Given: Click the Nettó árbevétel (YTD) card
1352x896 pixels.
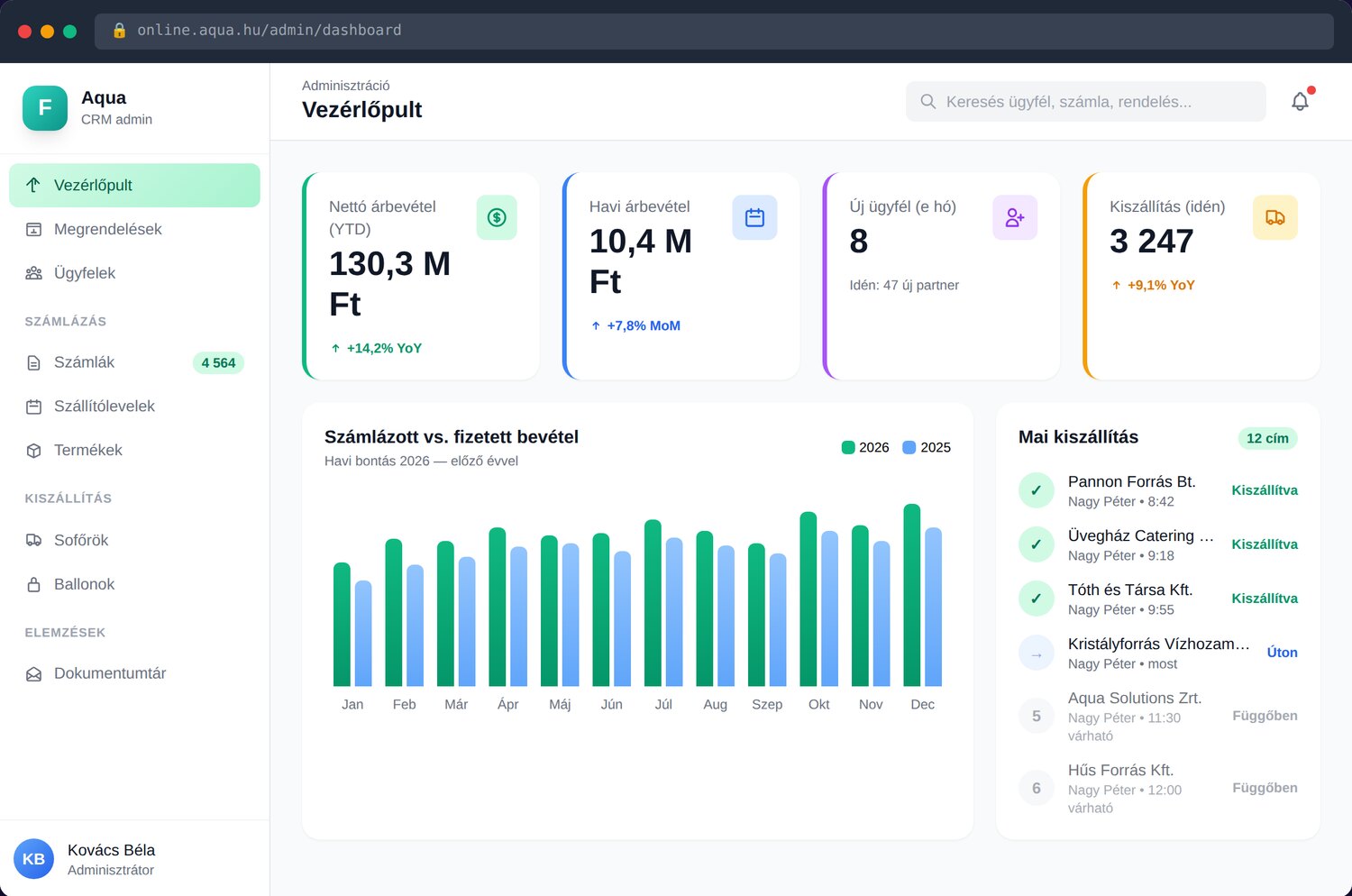Looking at the screenshot, I should (x=421, y=276).
